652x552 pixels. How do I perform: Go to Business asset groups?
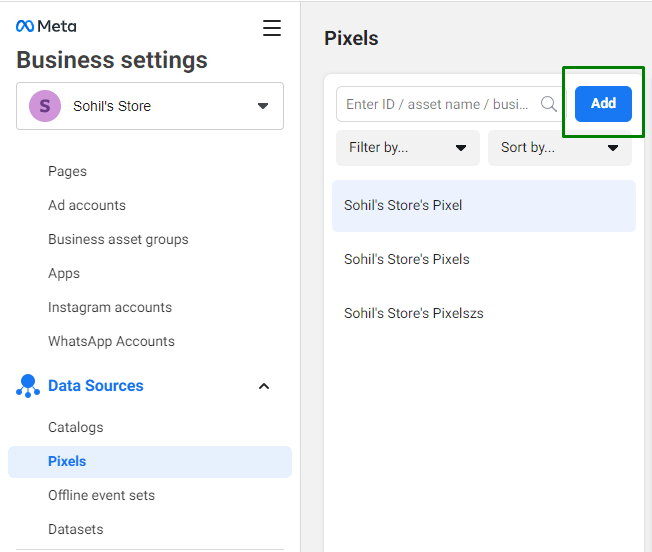[118, 239]
